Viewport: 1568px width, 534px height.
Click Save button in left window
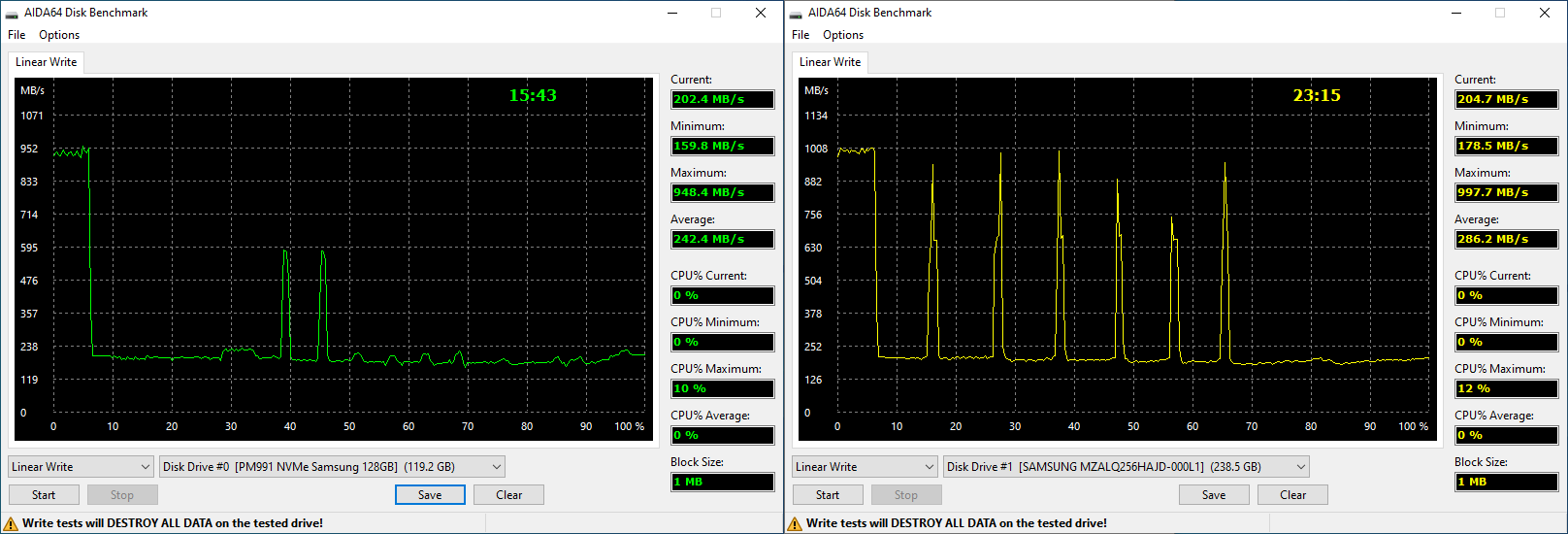[430, 495]
